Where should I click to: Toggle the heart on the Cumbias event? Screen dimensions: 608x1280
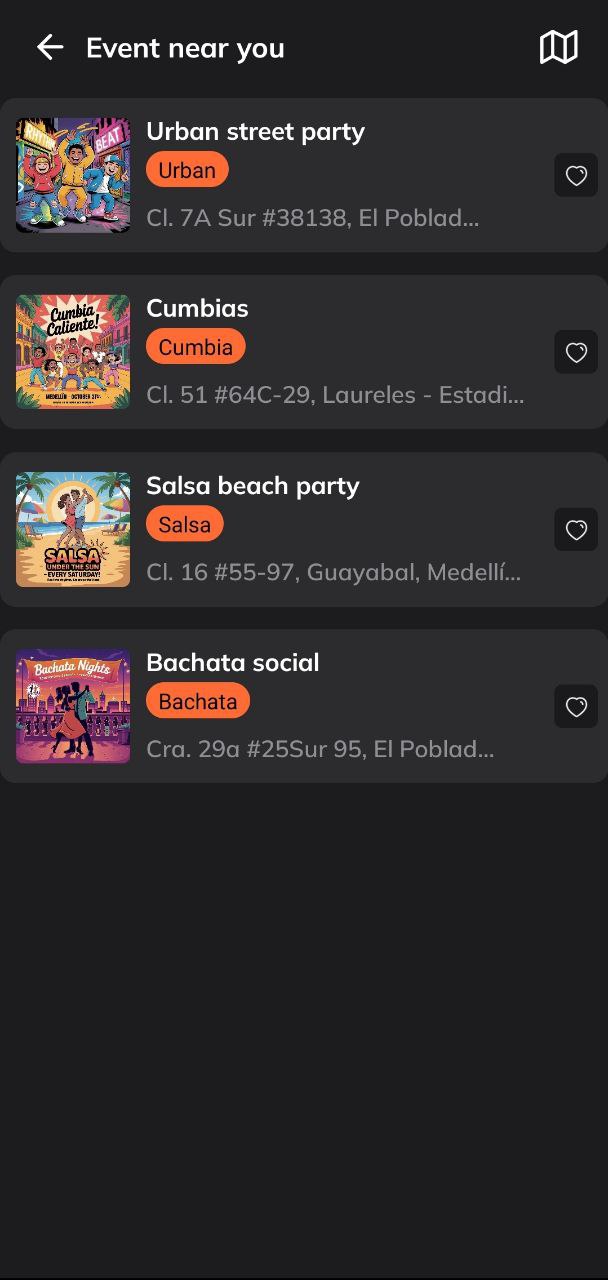[x=576, y=352]
